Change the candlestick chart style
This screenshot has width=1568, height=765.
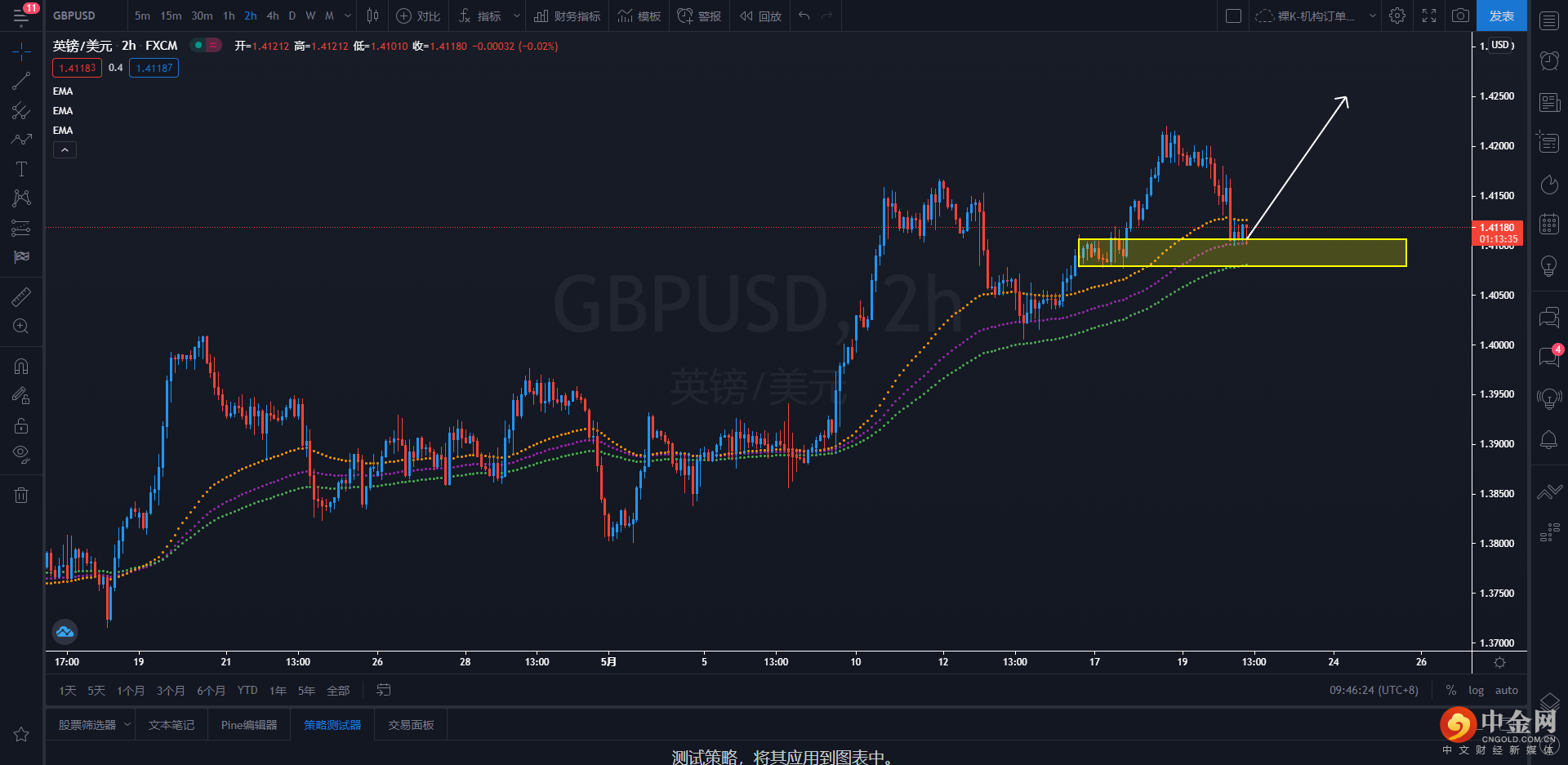pyautogui.click(x=372, y=16)
